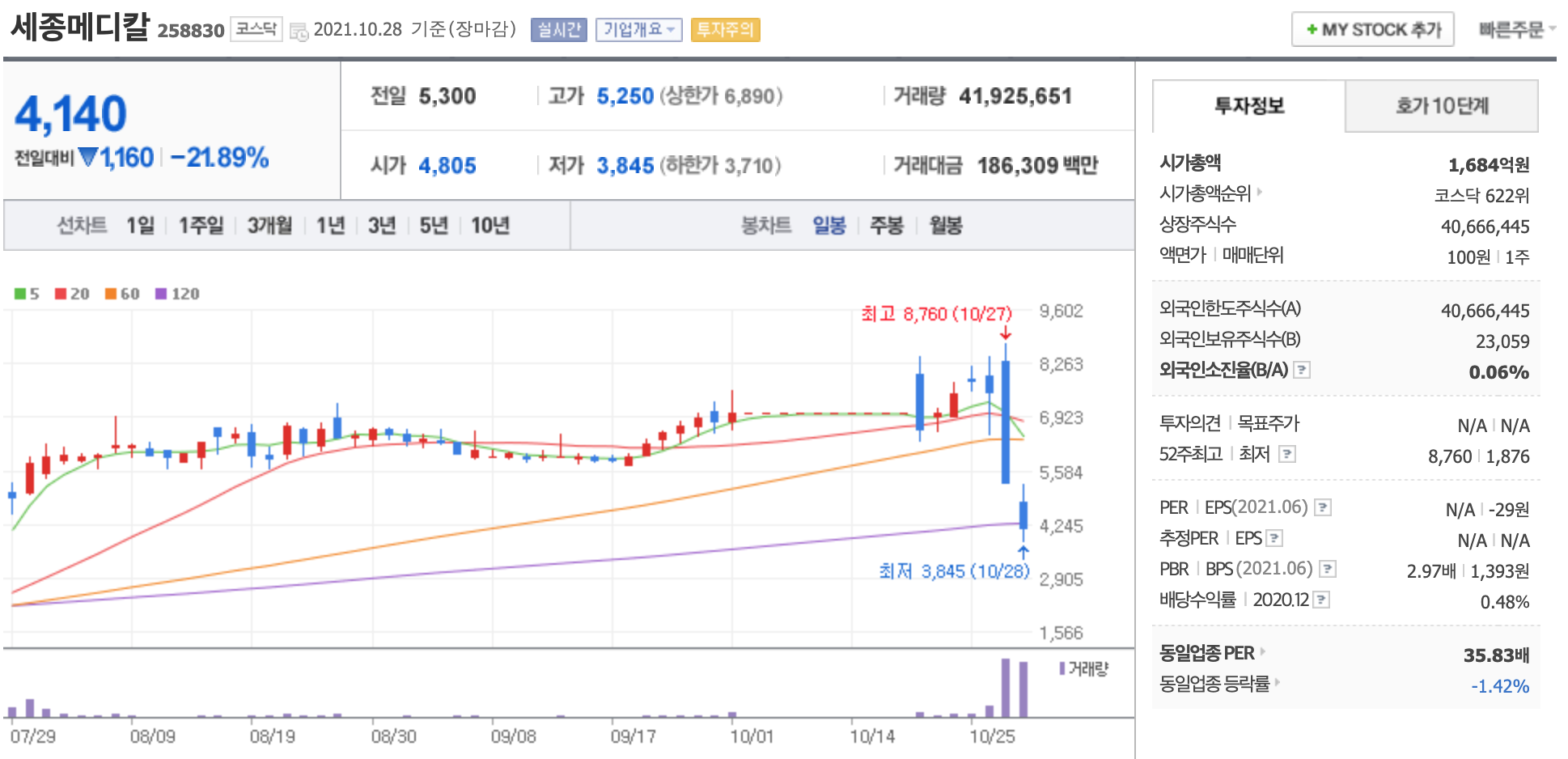The image size is (1568, 759).
Task: Click the 최저 3,845 (10/28) chart marker
Action: (x=954, y=571)
